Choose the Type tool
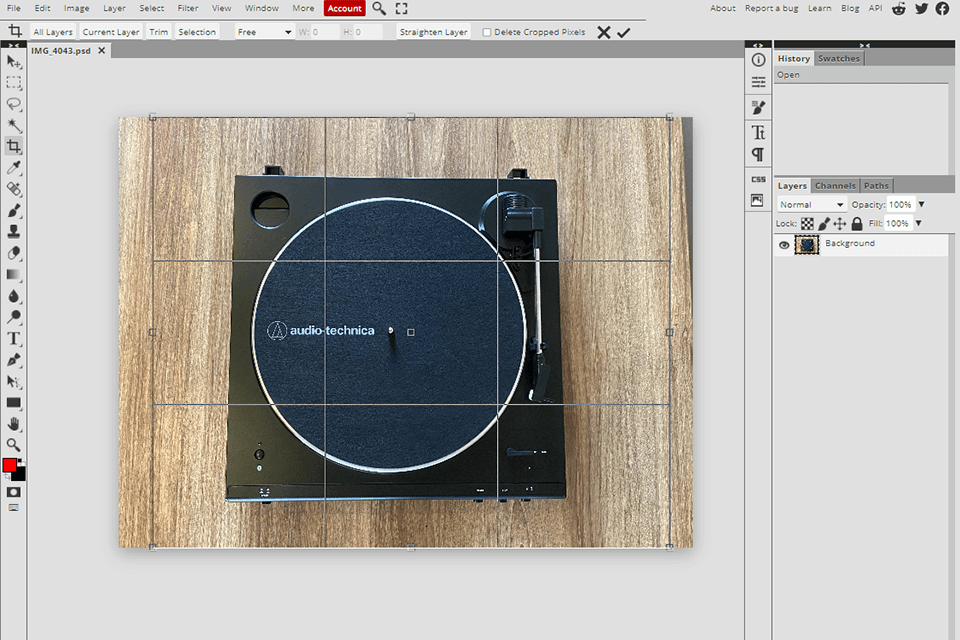960x640 pixels. point(14,338)
